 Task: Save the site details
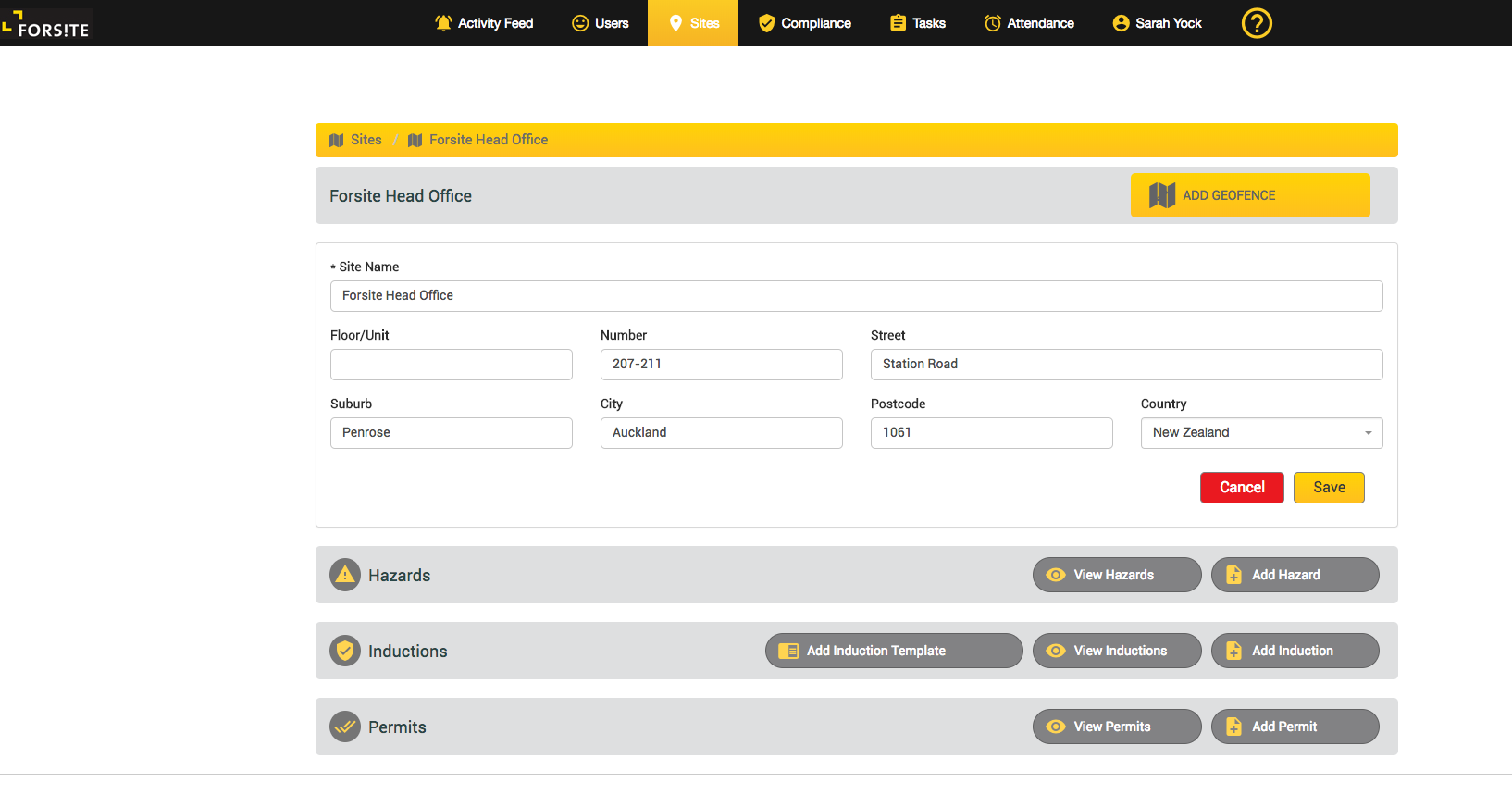1329,488
